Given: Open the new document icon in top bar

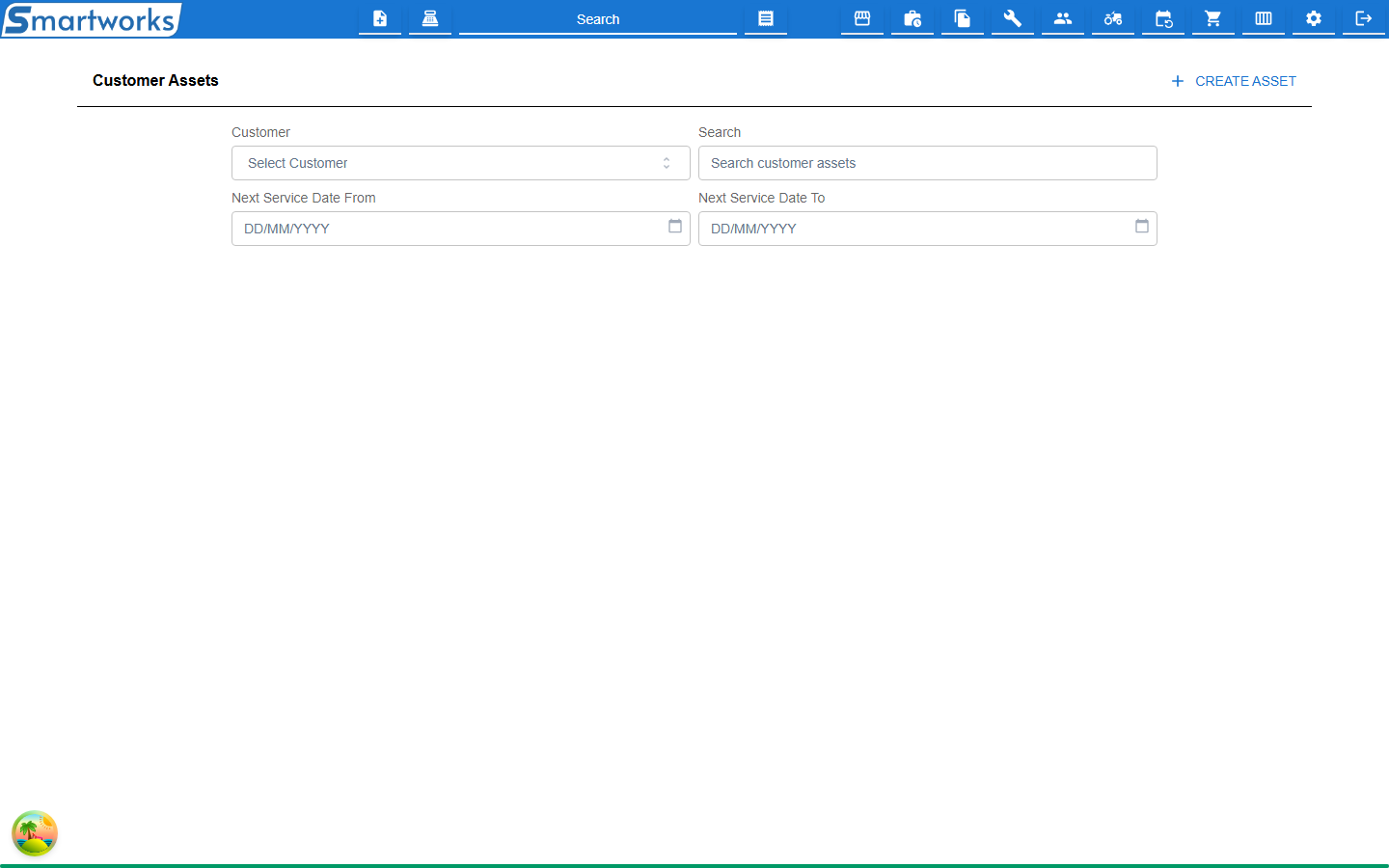Looking at the screenshot, I should pyautogui.click(x=380, y=18).
